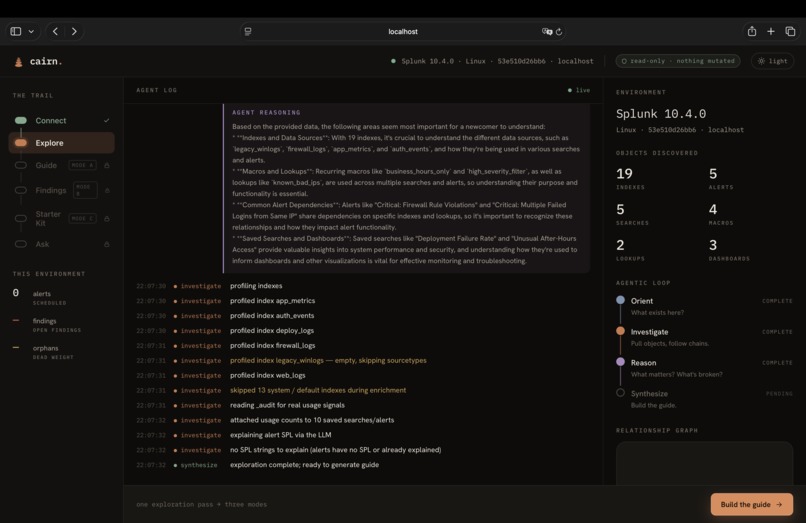Click the cairn. brand name
This screenshot has height=523, width=806.
tap(46, 61)
